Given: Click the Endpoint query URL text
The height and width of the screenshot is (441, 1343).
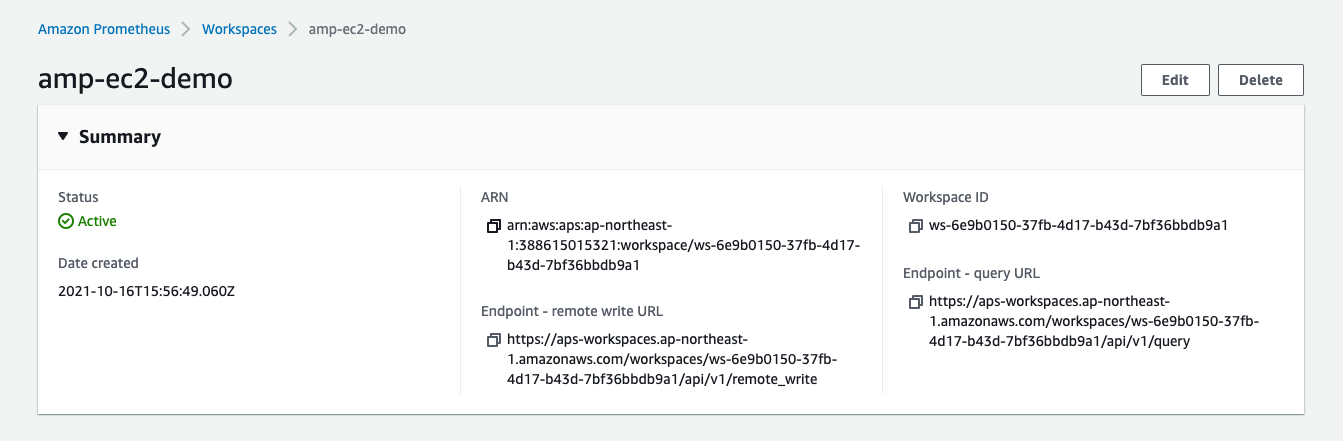Looking at the screenshot, I should pyautogui.click(x=1094, y=321).
